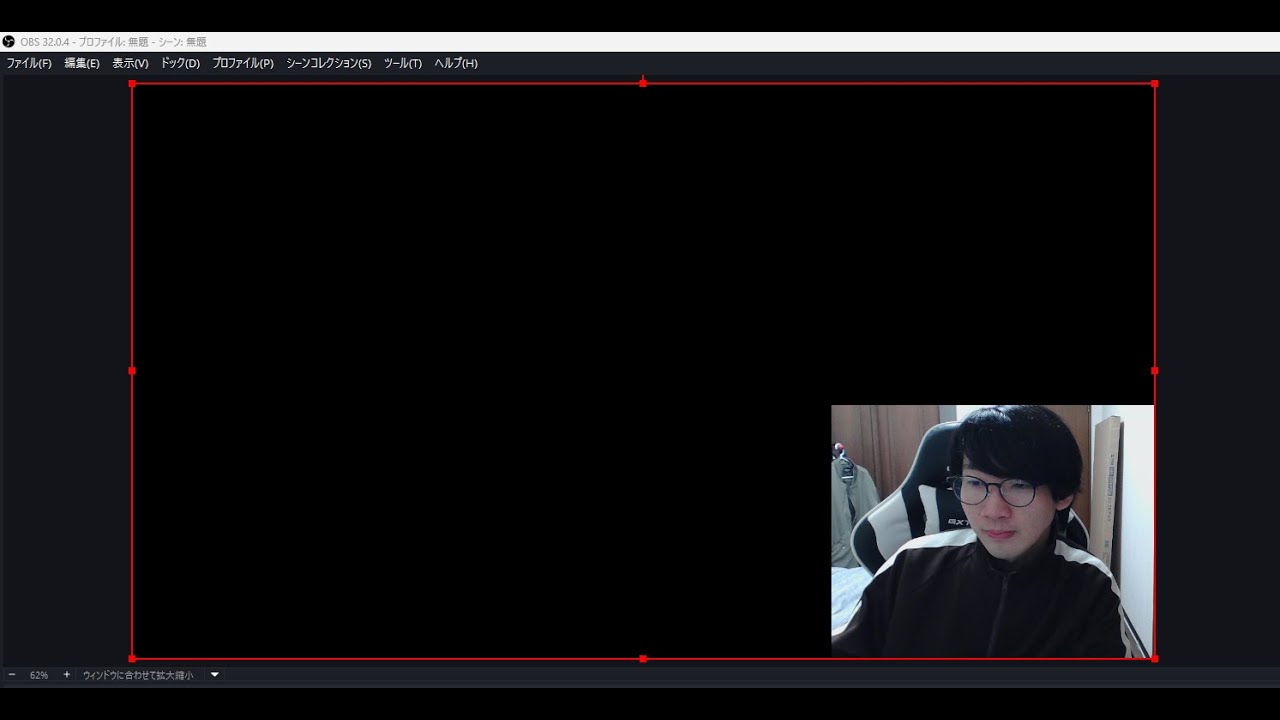Open the ヘルプ(H) menu
Image resolution: width=1280 pixels, height=720 pixels.
[456, 63]
